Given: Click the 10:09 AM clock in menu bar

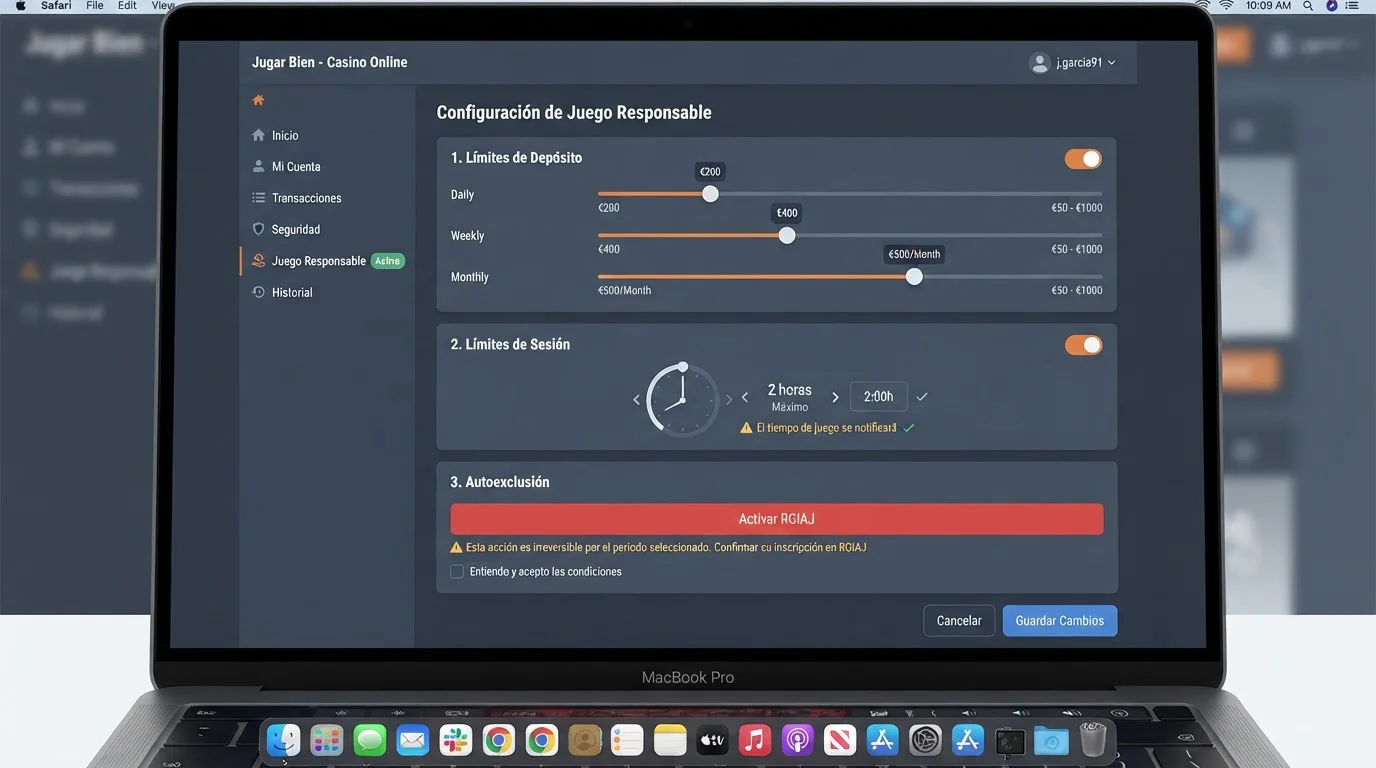Looking at the screenshot, I should pos(1269,6).
